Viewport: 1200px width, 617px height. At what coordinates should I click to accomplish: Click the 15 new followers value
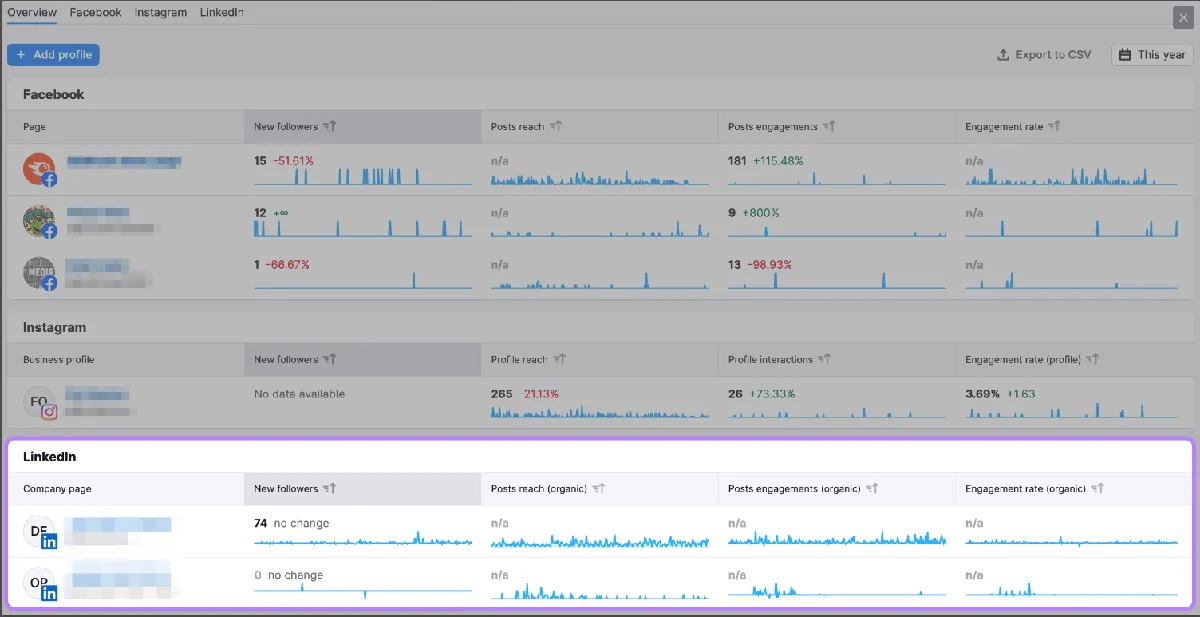261,160
